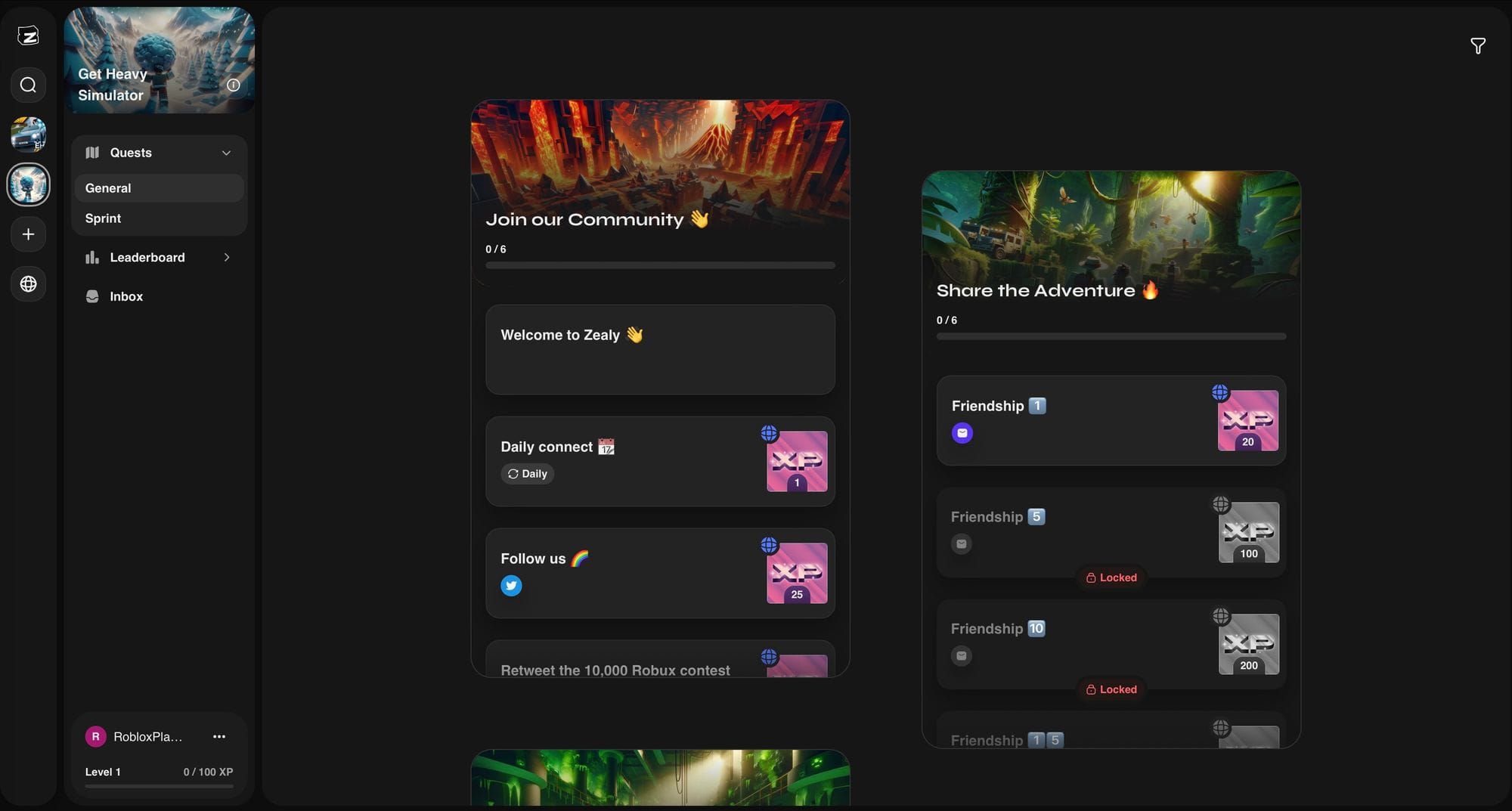The height and width of the screenshot is (811, 1512).
Task: Select the Sprint quests category
Action: pyautogui.click(x=160, y=218)
